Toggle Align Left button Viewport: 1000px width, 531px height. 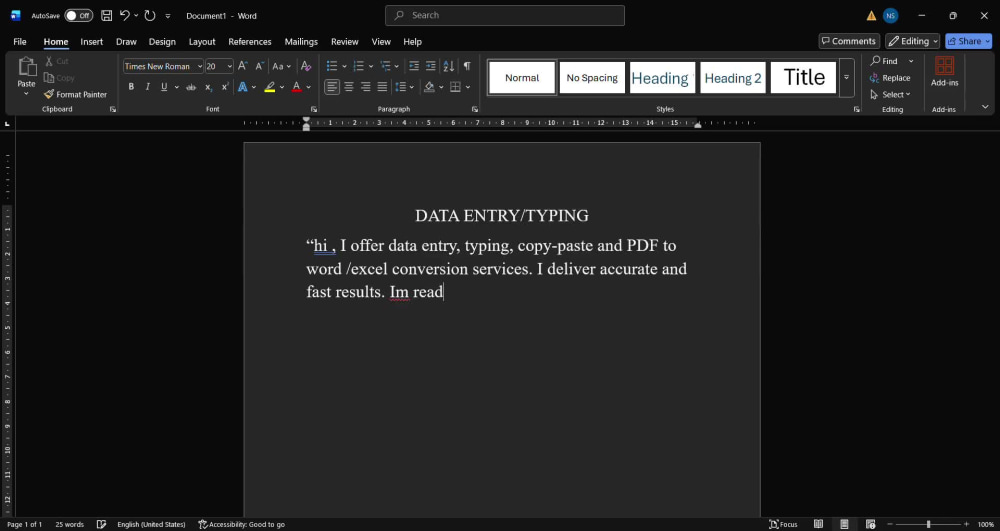coord(332,87)
